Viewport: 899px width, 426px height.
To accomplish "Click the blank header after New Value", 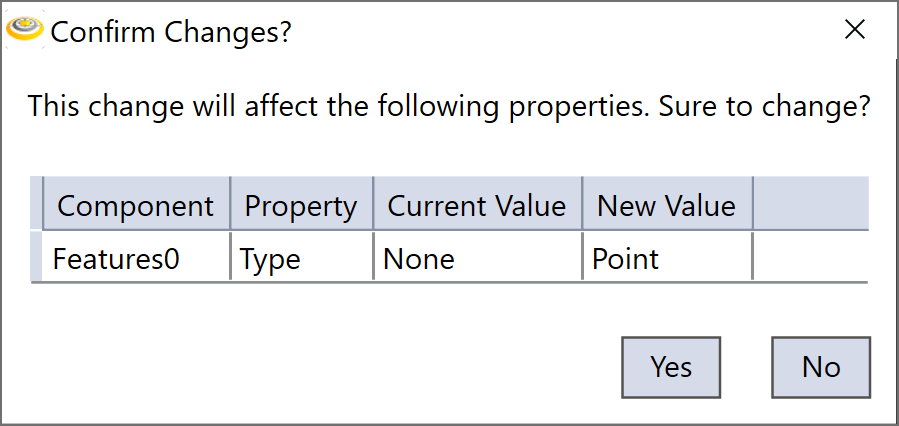I will [810, 205].
